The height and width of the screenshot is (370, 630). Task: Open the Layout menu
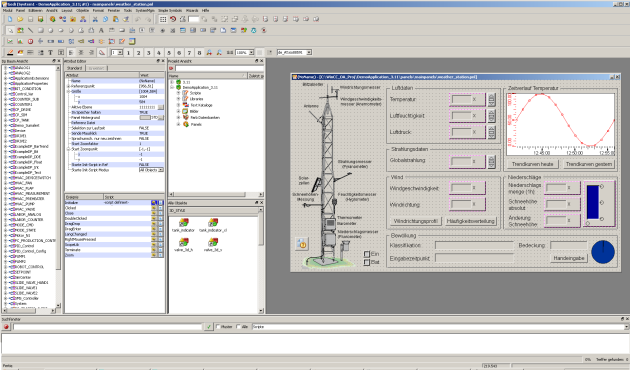[x=67, y=10]
